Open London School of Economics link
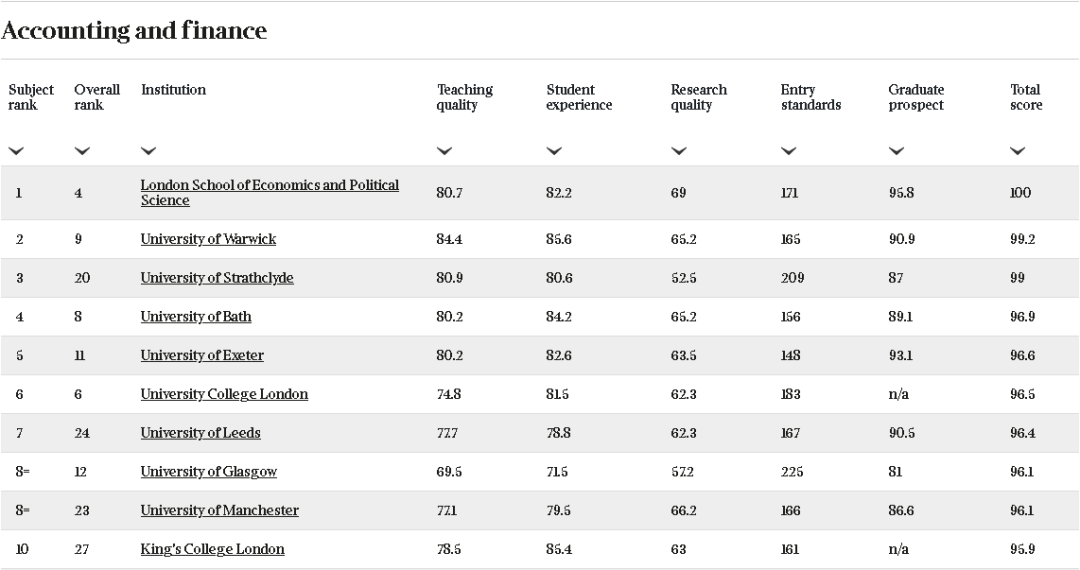The width and height of the screenshot is (1080, 570). click(269, 192)
